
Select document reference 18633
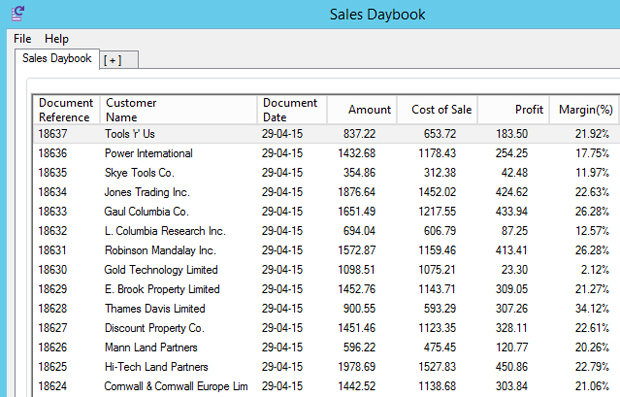(x=53, y=212)
